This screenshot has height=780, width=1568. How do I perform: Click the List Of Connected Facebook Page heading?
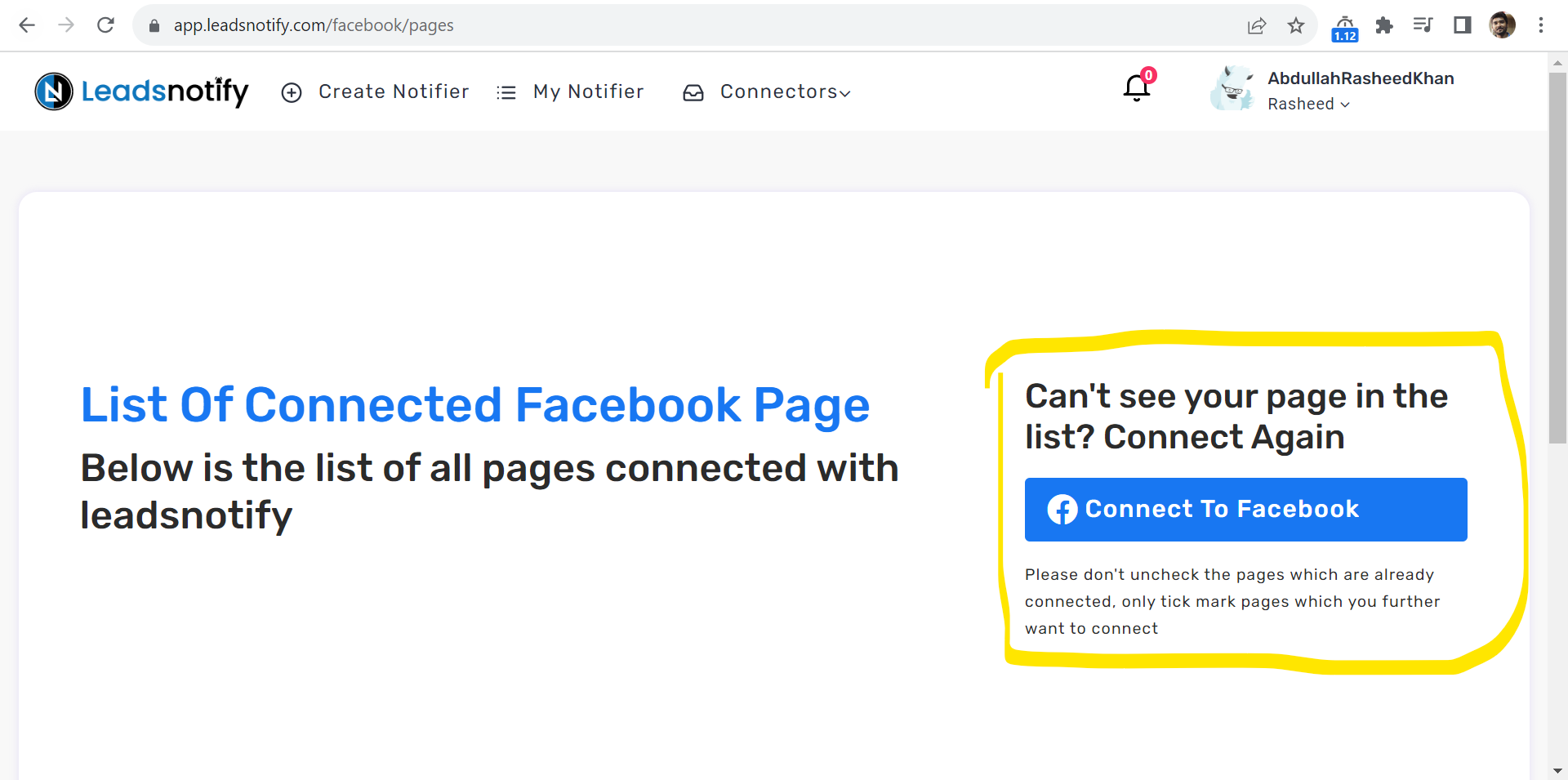pyautogui.click(x=475, y=405)
